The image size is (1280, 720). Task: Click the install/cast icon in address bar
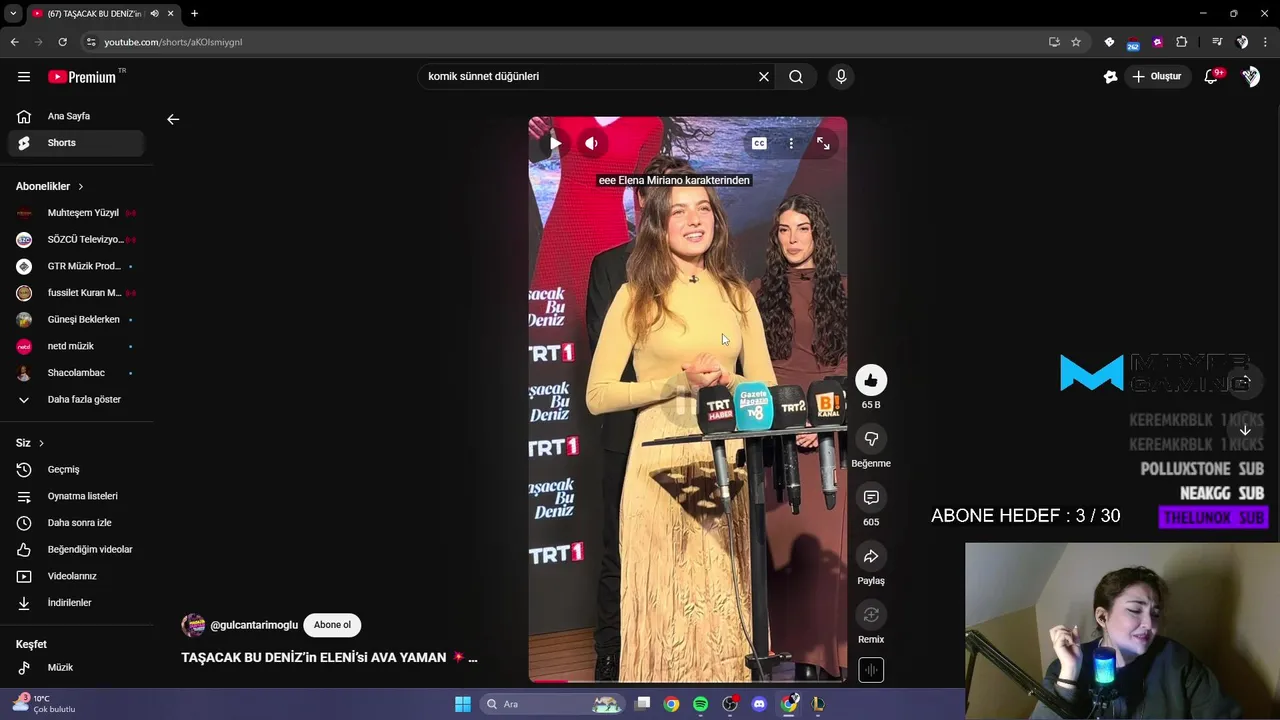point(1054,42)
